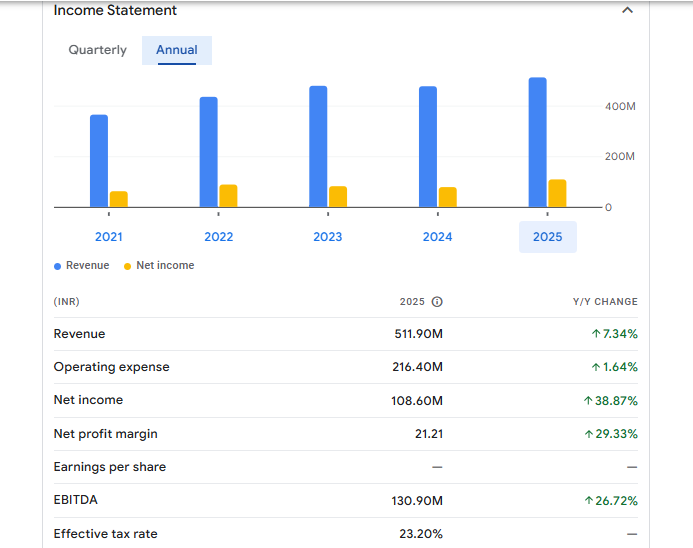Click the 216.40M operating expense value
This screenshot has height=548, width=693.
pos(417,367)
